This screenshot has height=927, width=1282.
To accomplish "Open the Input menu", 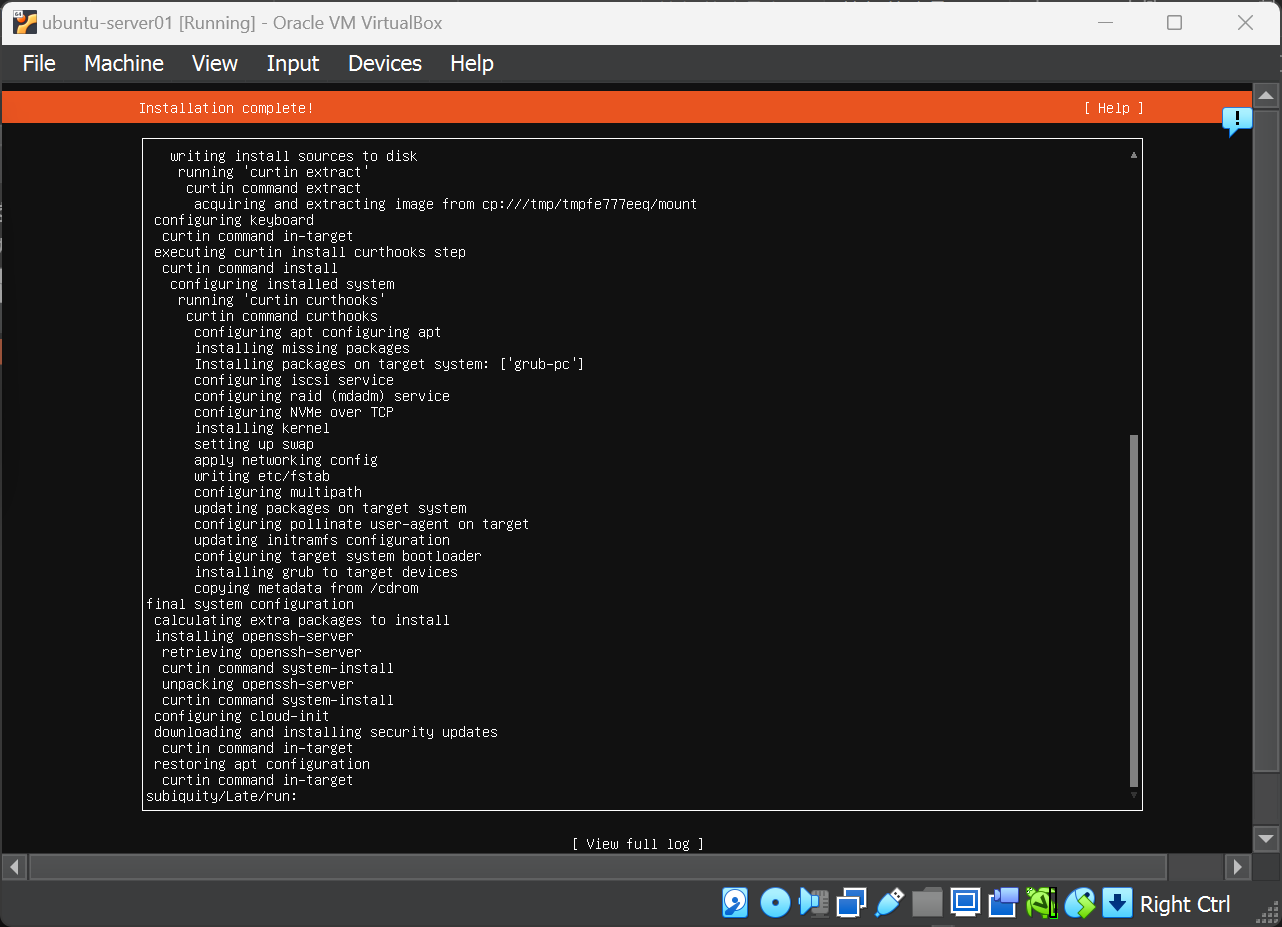I will [293, 63].
